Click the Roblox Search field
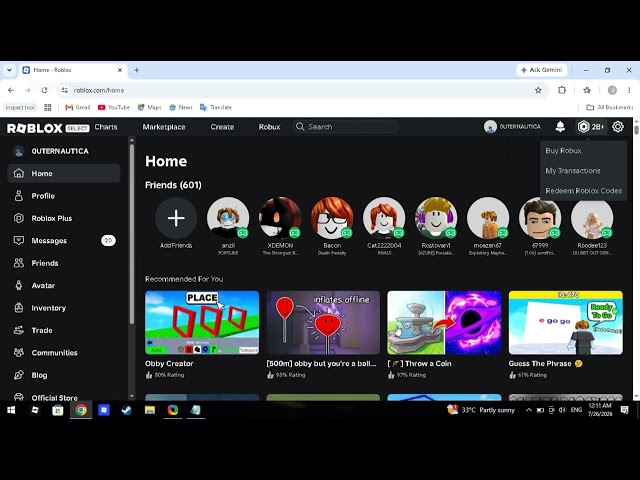The image size is (640, 480). click(x=346, y=127)
